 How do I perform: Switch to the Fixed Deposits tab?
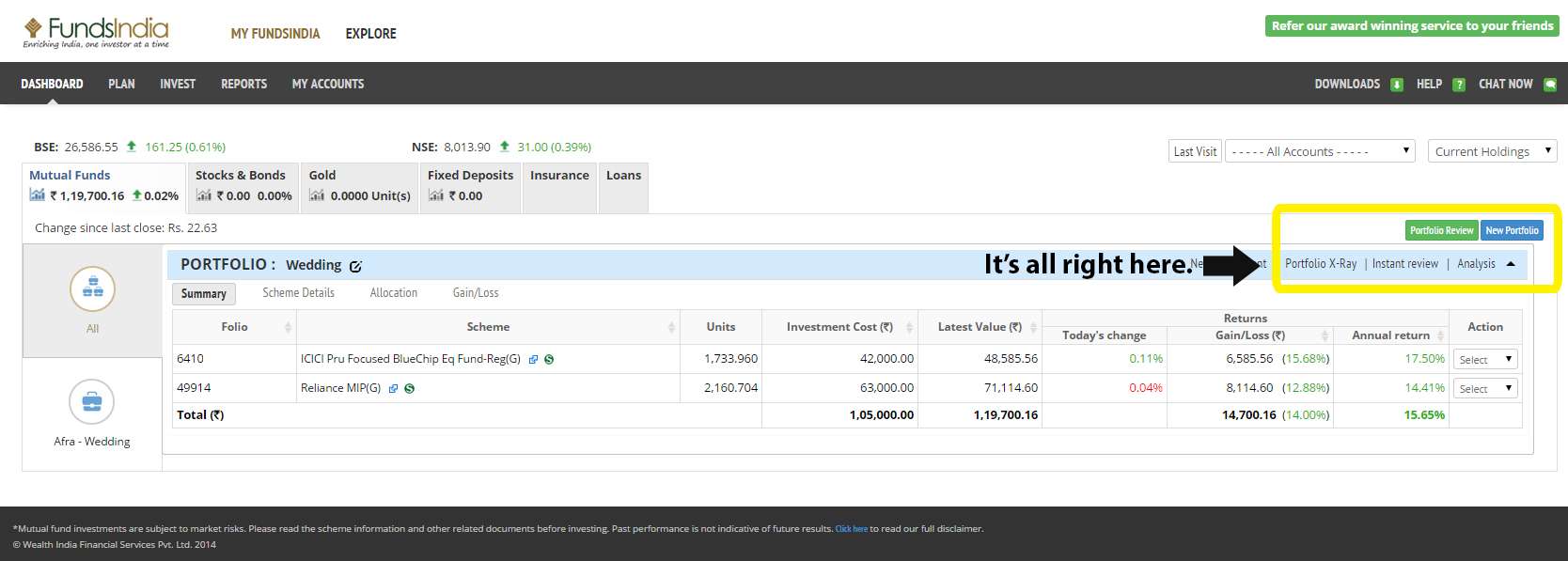click(470, 188)
